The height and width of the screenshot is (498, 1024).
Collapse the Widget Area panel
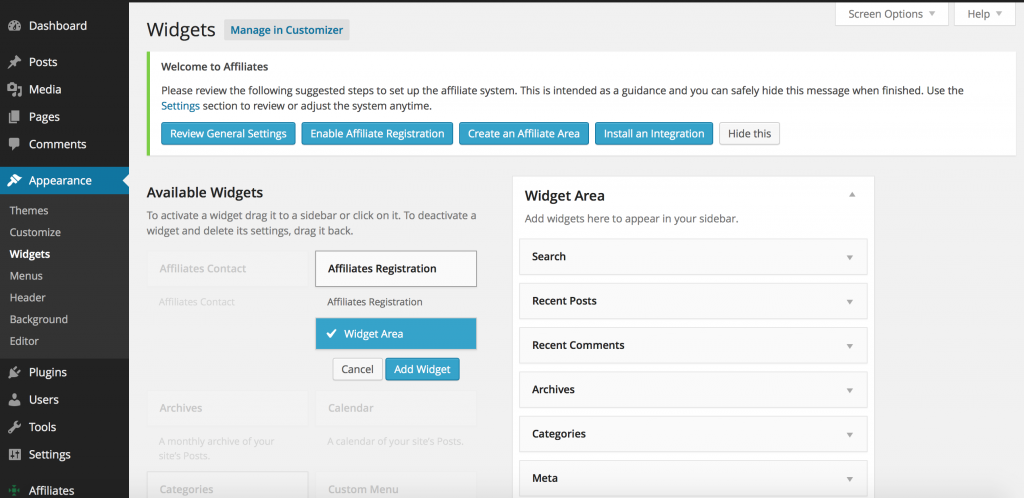852,195
